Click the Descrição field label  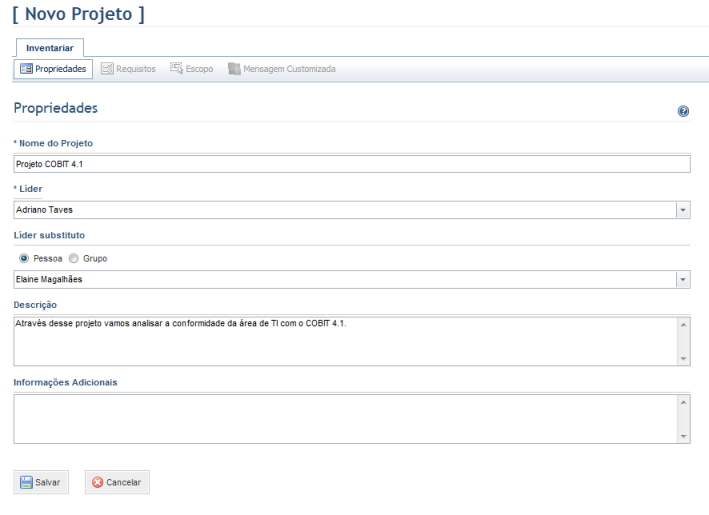(35, 305)
